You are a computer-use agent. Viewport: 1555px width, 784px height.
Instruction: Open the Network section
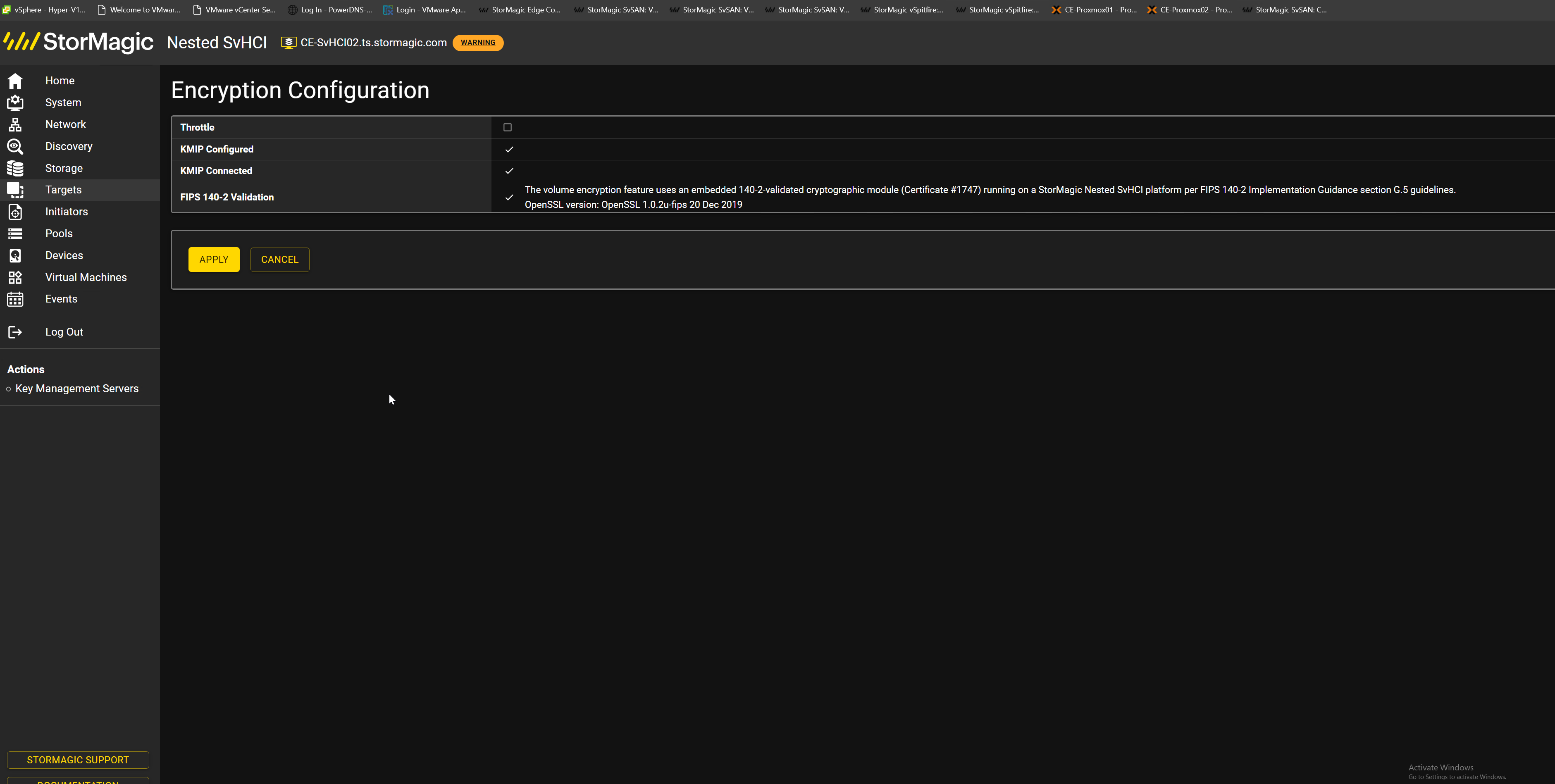coord(65,124)
